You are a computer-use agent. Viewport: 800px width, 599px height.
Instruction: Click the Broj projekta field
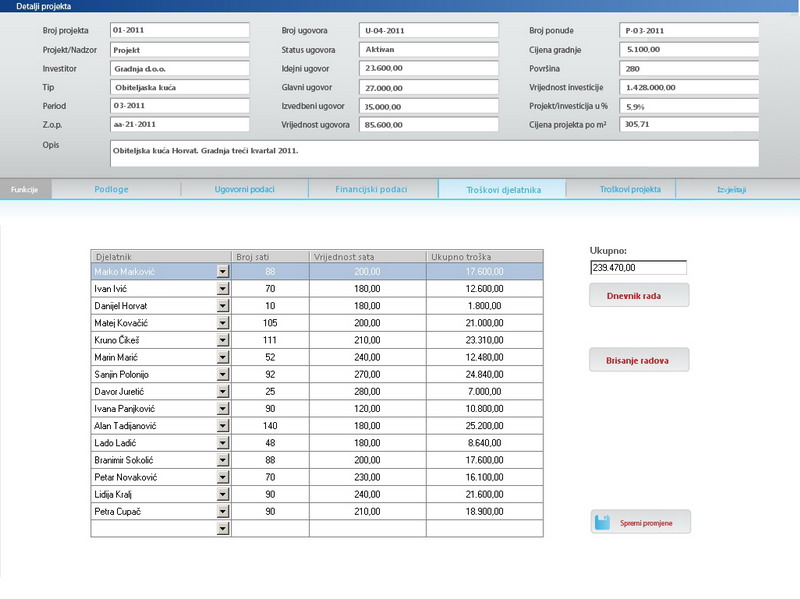(180, 30)
